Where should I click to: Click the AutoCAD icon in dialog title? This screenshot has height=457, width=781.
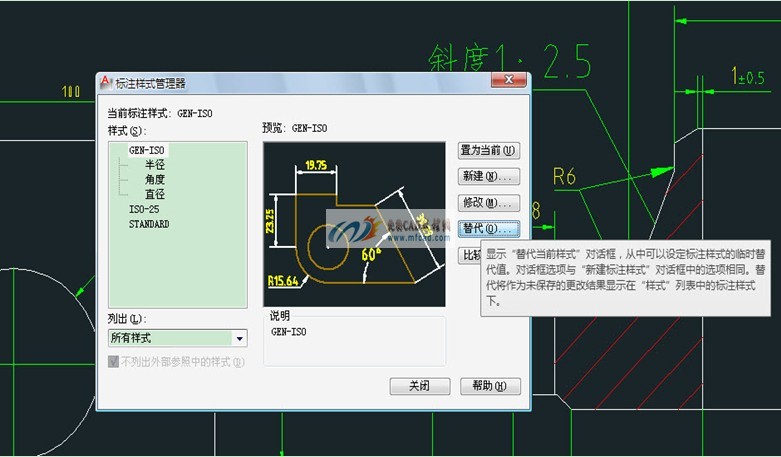point(106,82)
